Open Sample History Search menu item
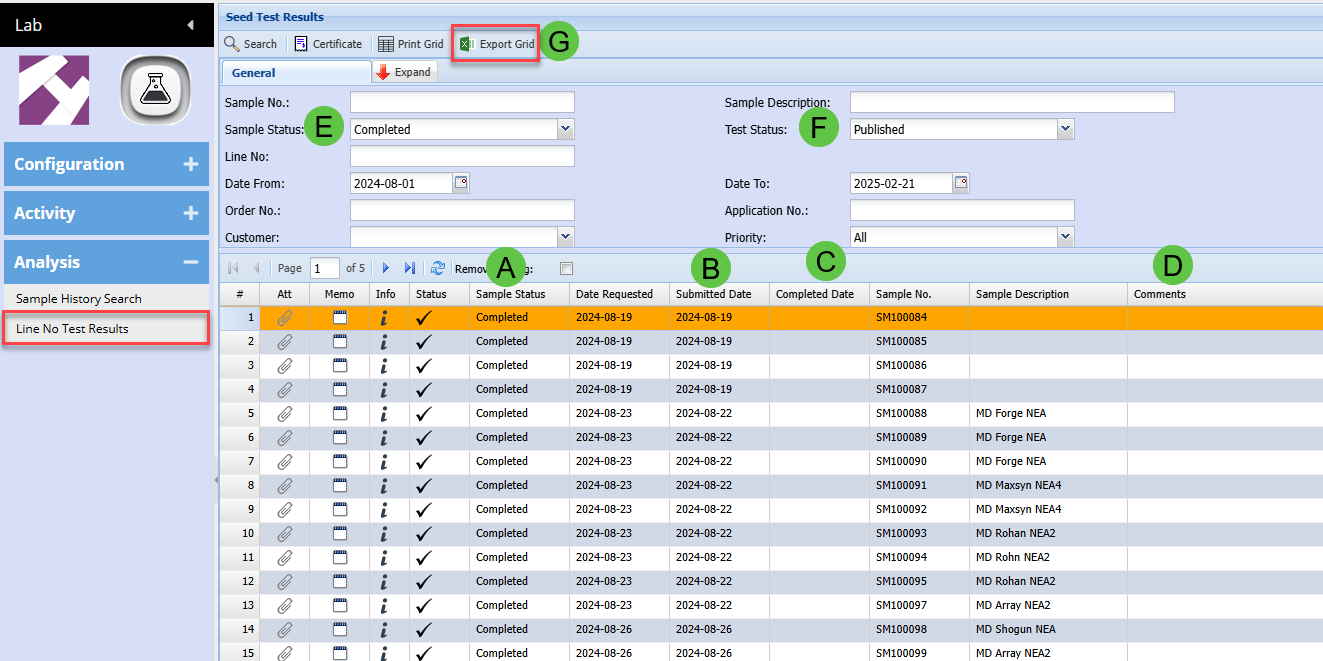Viewport: 1323px width, 661px height. coord(79,299)
